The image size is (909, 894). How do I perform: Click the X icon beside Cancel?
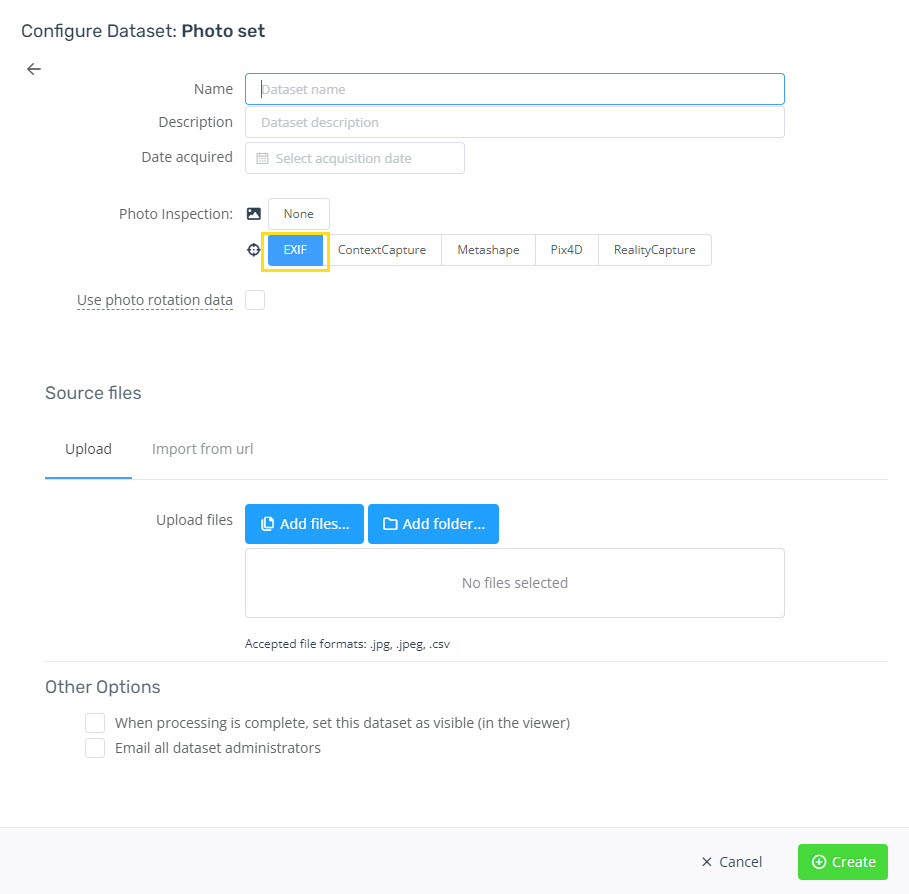(x=706, y=861)
